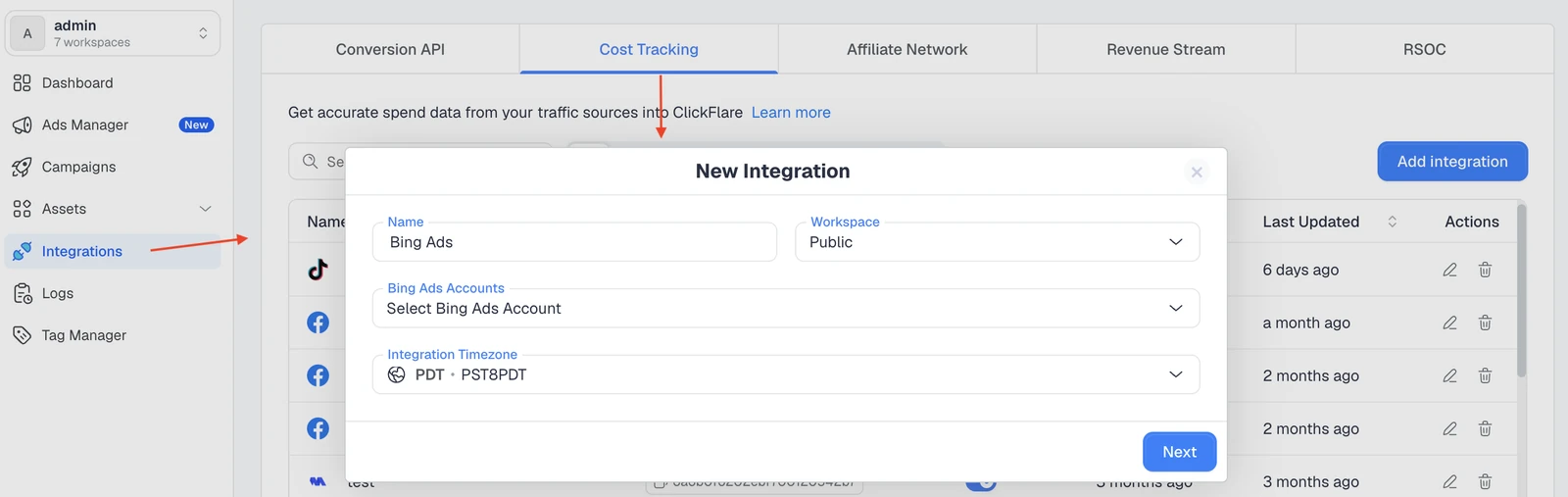Click the search magnifier icon
This screenshot has height=497, width=1568.
coord(310,162)
